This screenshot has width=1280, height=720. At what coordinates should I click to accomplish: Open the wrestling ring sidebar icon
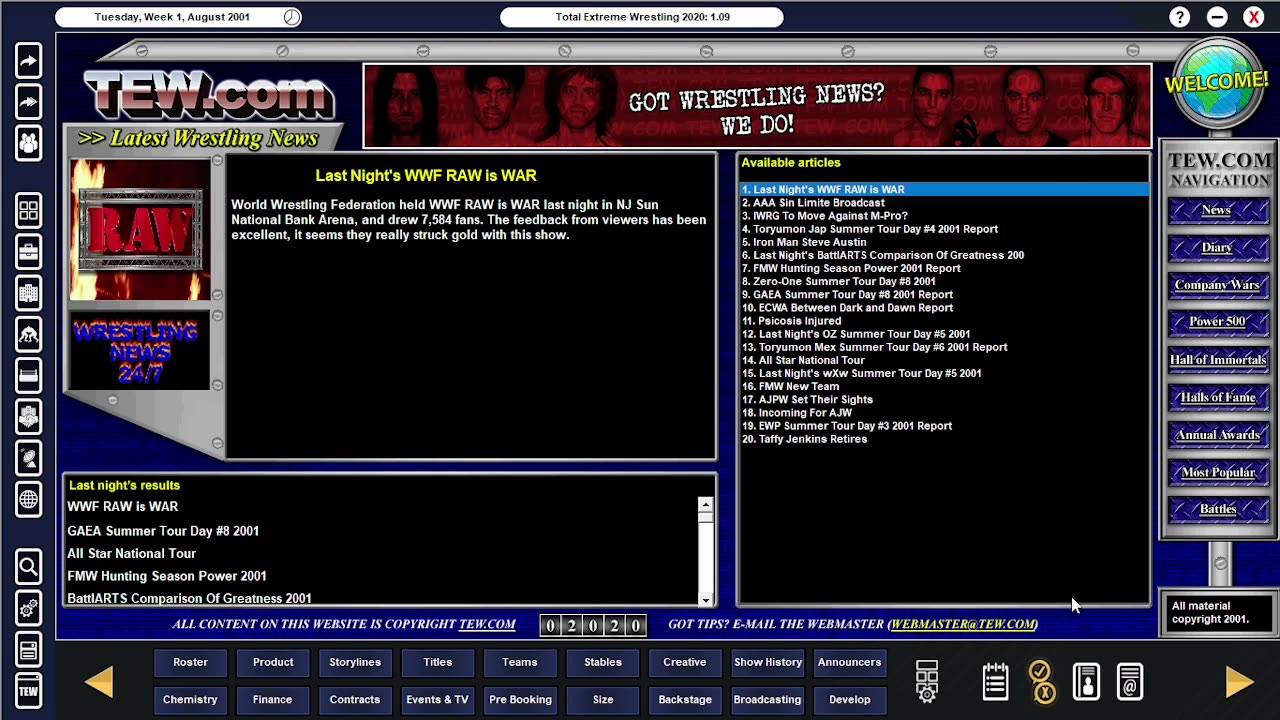click(28, 376)
